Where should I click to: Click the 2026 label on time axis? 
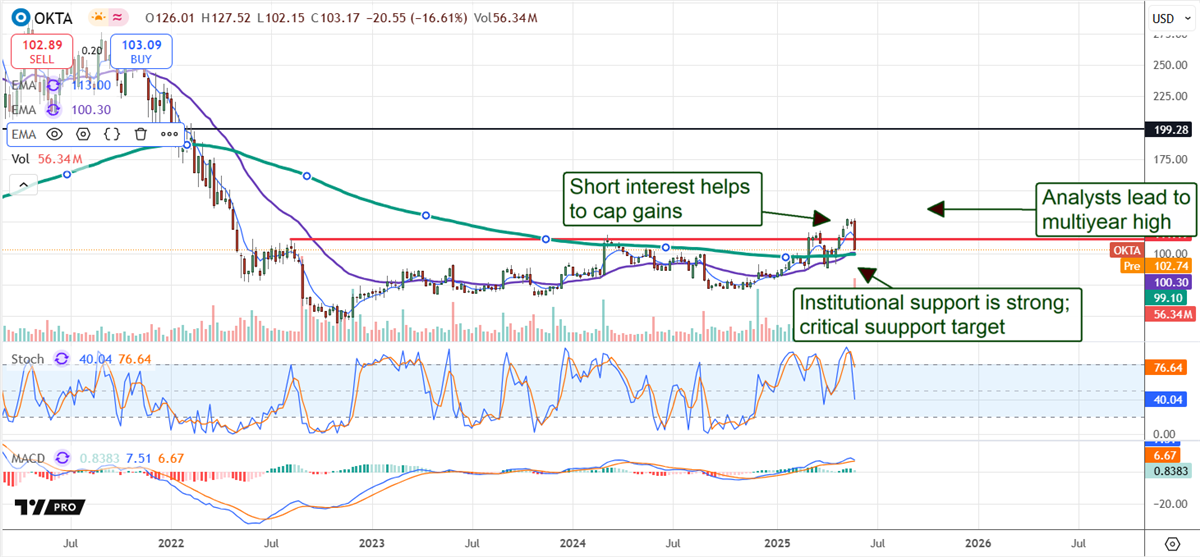coord(978,543)
